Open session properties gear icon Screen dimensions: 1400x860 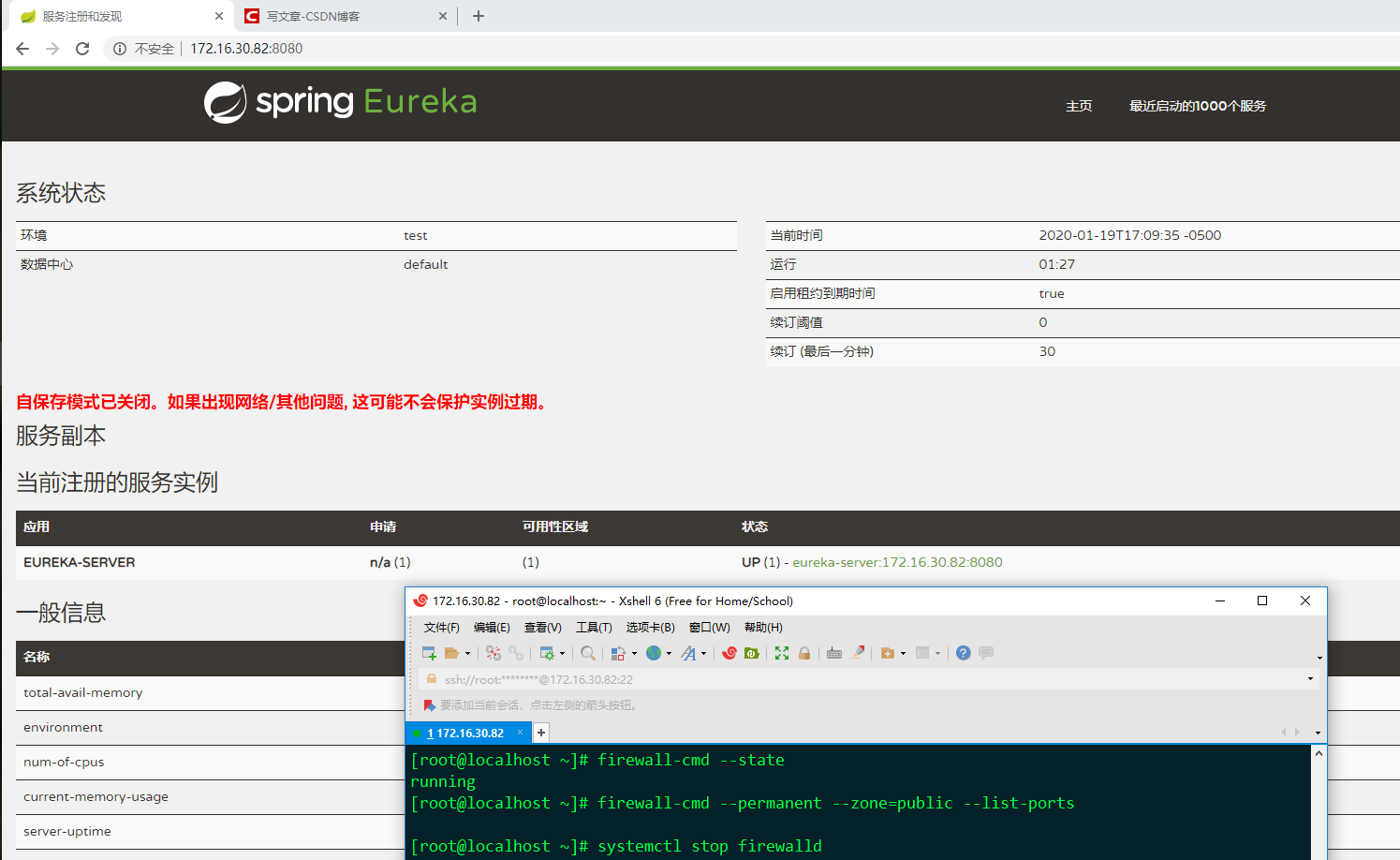point(547,653)
